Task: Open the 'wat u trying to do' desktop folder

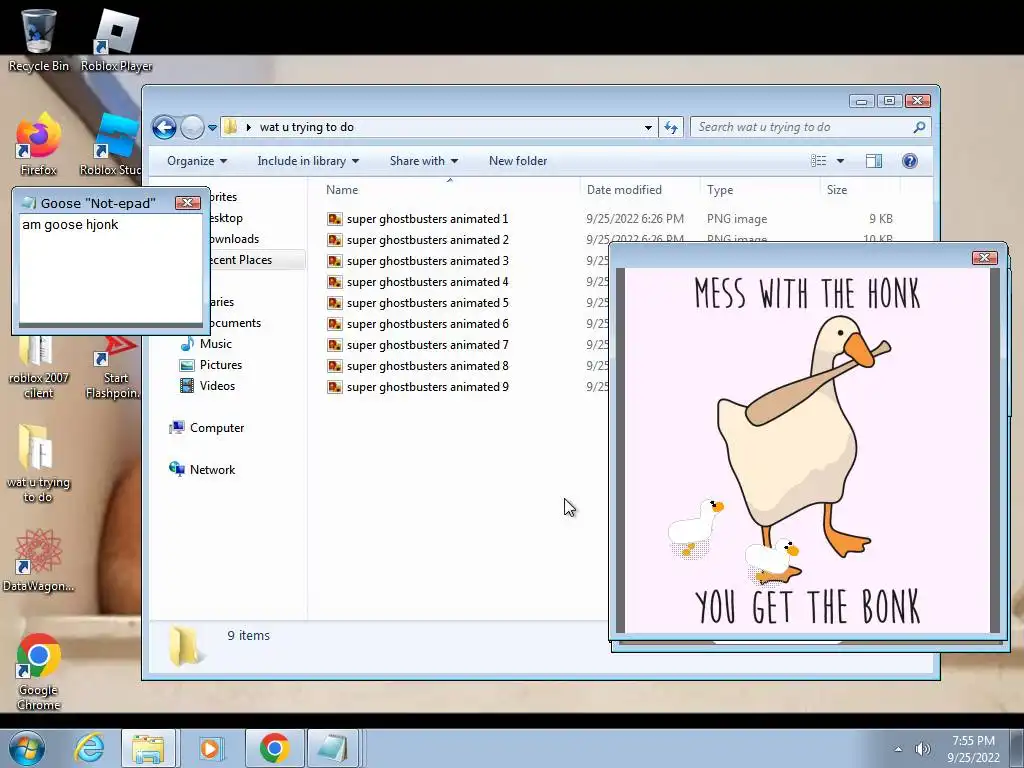Action: coord(38,464)
